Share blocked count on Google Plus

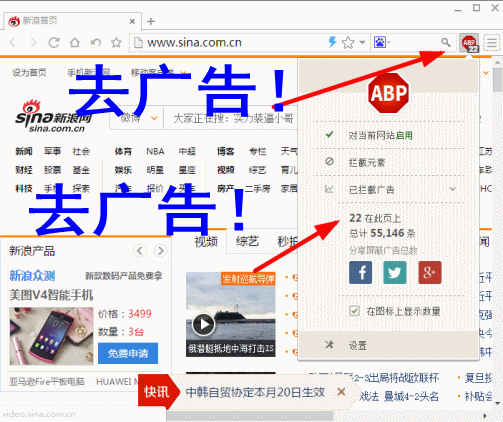point(430,273)
